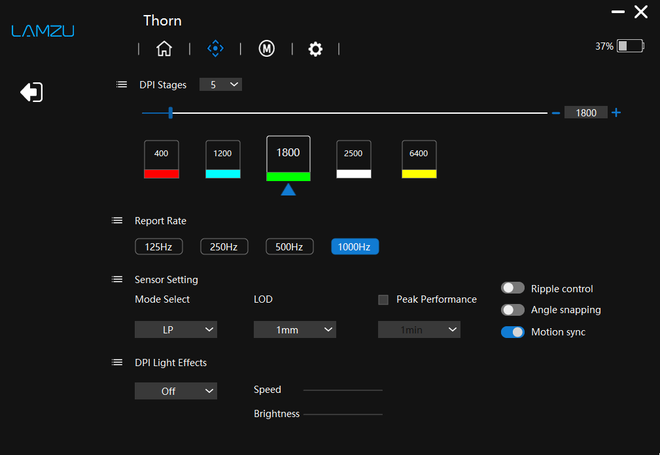This screenshot has width=660, height=455.
Task: Open the gear settings icon
Action: [315, 48]
